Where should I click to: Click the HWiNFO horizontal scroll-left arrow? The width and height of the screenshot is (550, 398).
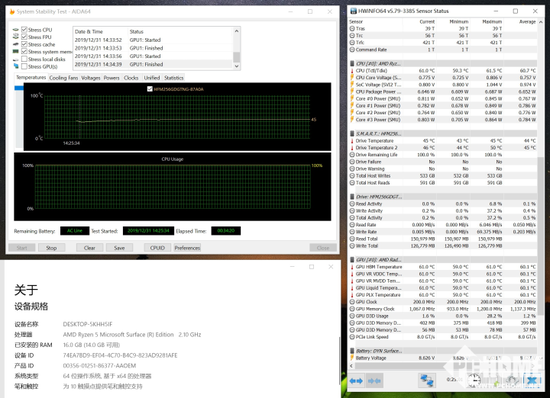[351, 366]
